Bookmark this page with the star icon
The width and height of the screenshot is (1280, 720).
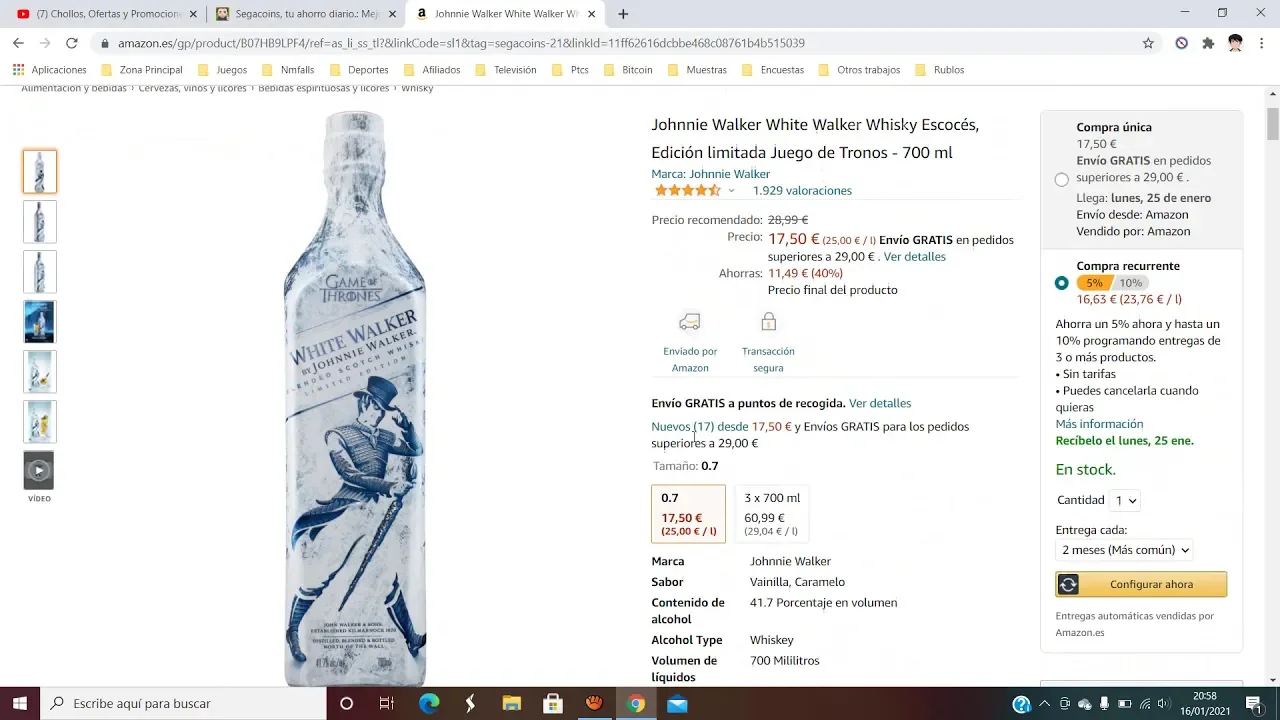tap(1148, 43)
